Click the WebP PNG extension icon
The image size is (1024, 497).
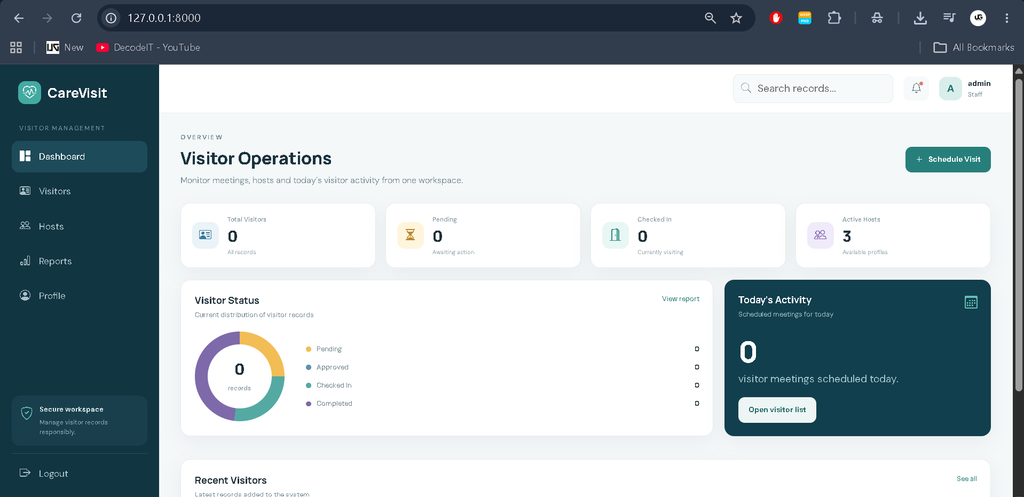point(805,18)
